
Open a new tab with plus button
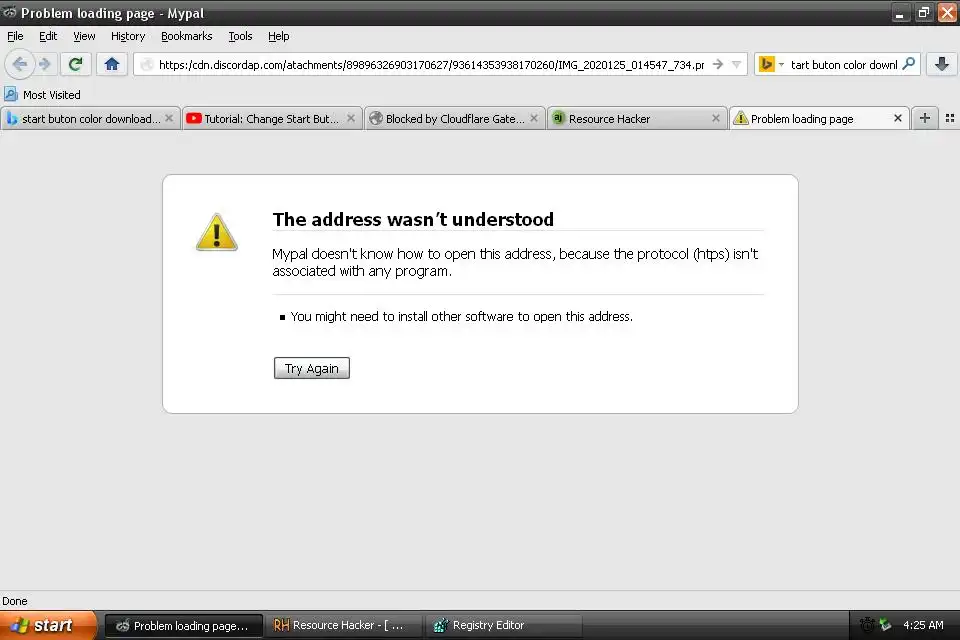click(924, 118)
